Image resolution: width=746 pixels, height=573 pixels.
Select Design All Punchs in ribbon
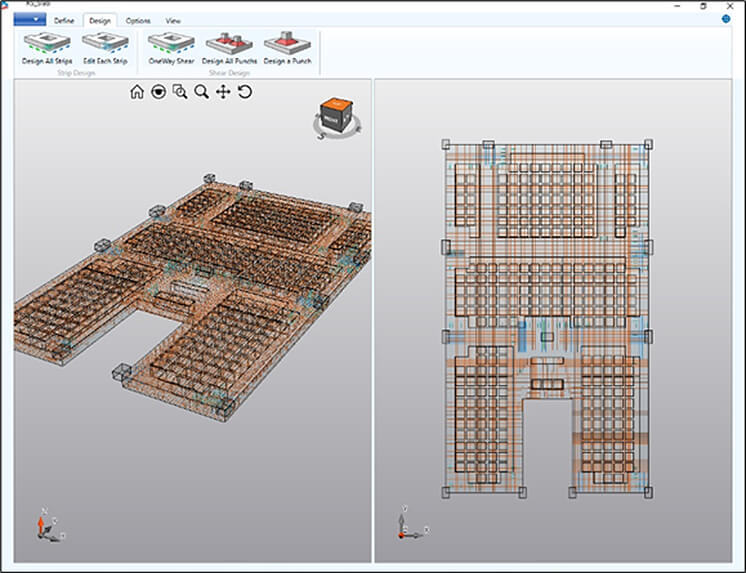[x=231, y=46]
